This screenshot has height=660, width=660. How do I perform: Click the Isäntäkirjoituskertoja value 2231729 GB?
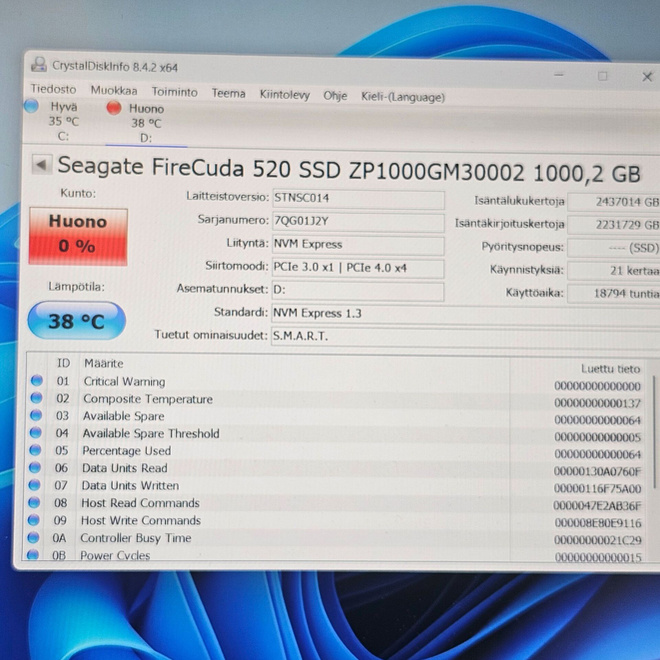point(614,225)
